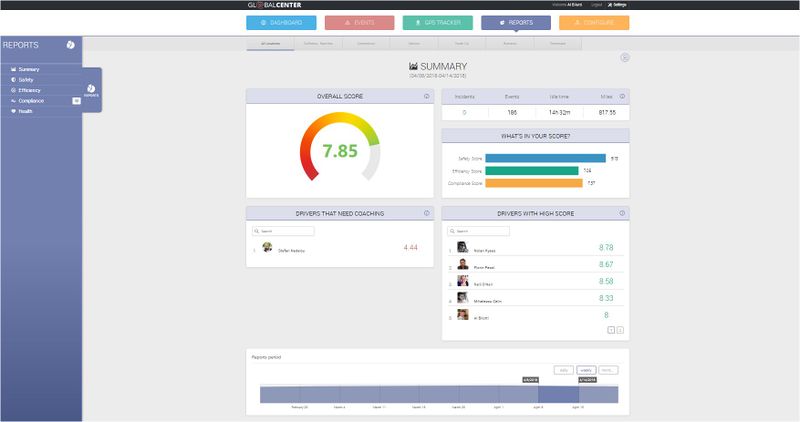
Task: Click the circular icon beside REPORTS sidebar title
Action: tap(70, 45)
